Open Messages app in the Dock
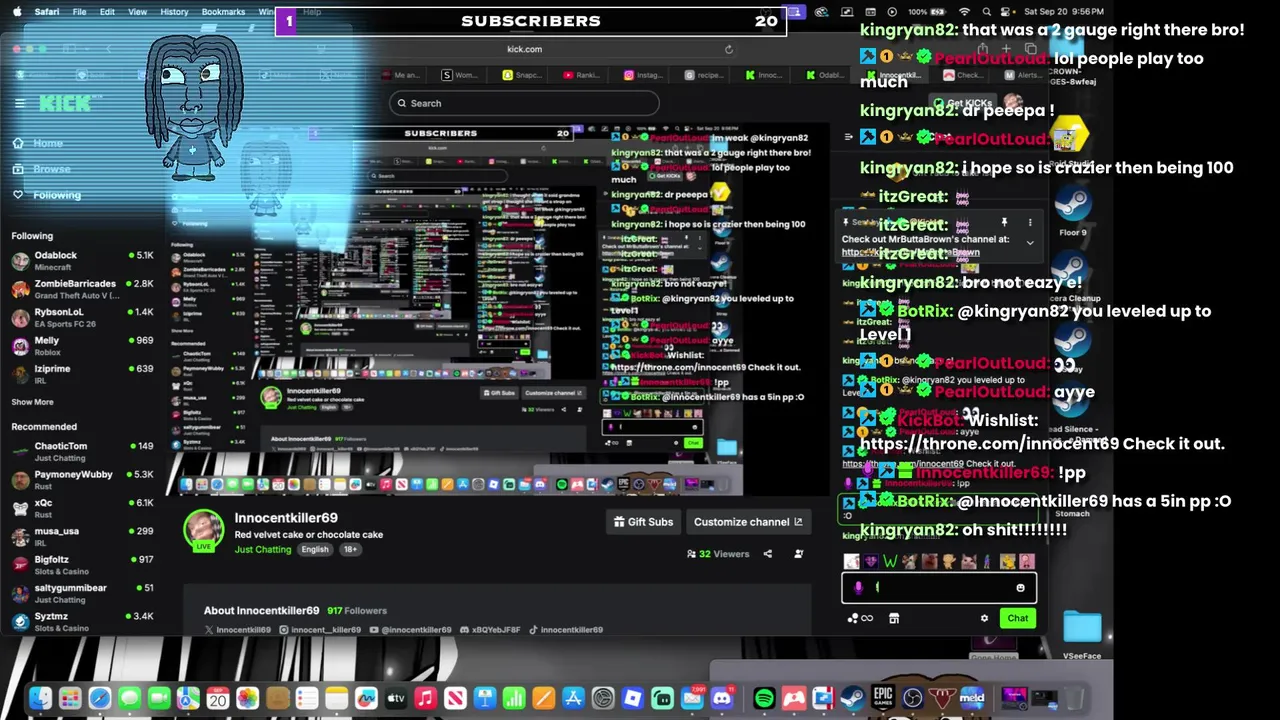Image resolution: width=1280 pixels, height=720 pixels. (x=129, y=698)
